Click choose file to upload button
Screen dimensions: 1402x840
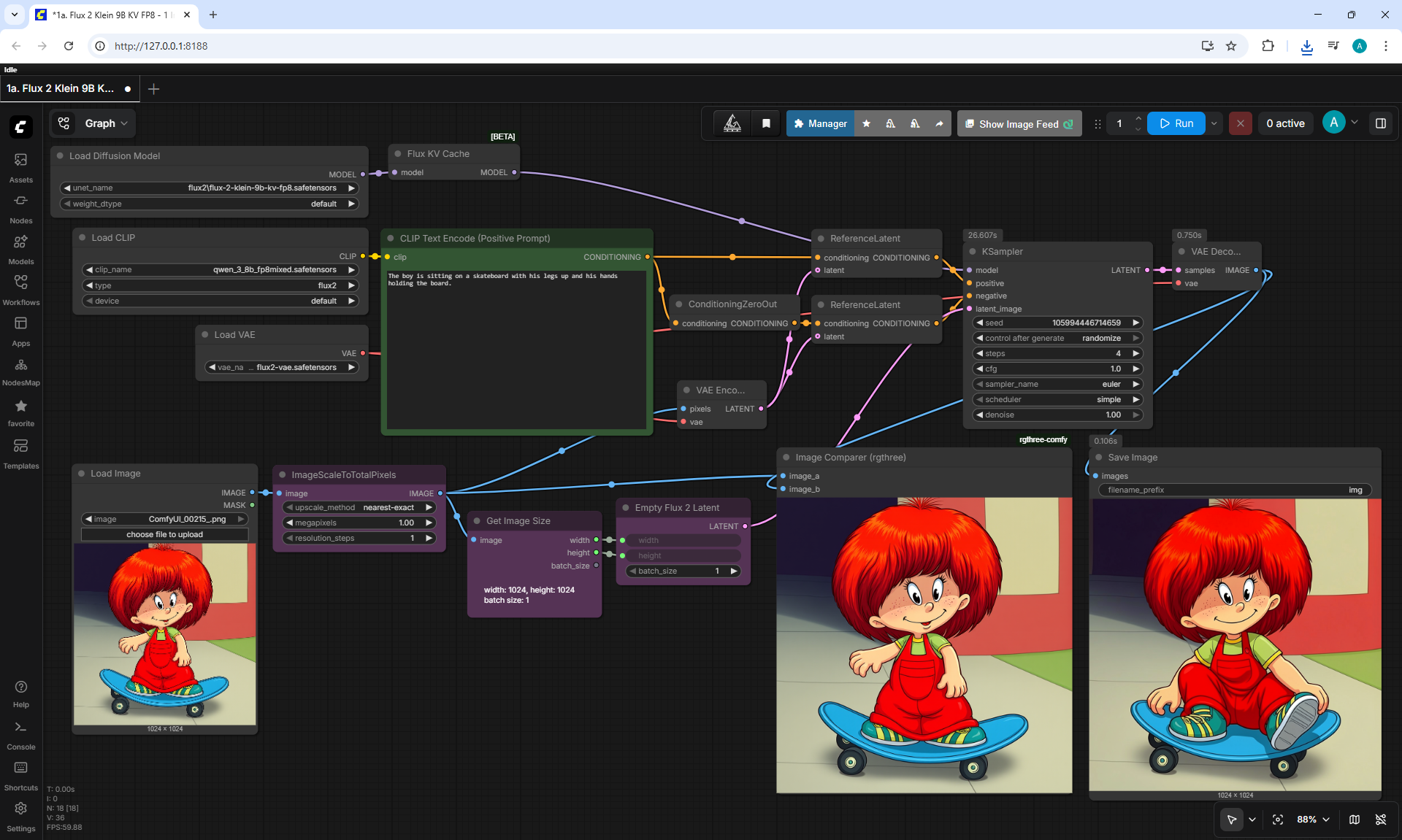tap(165, 535)
